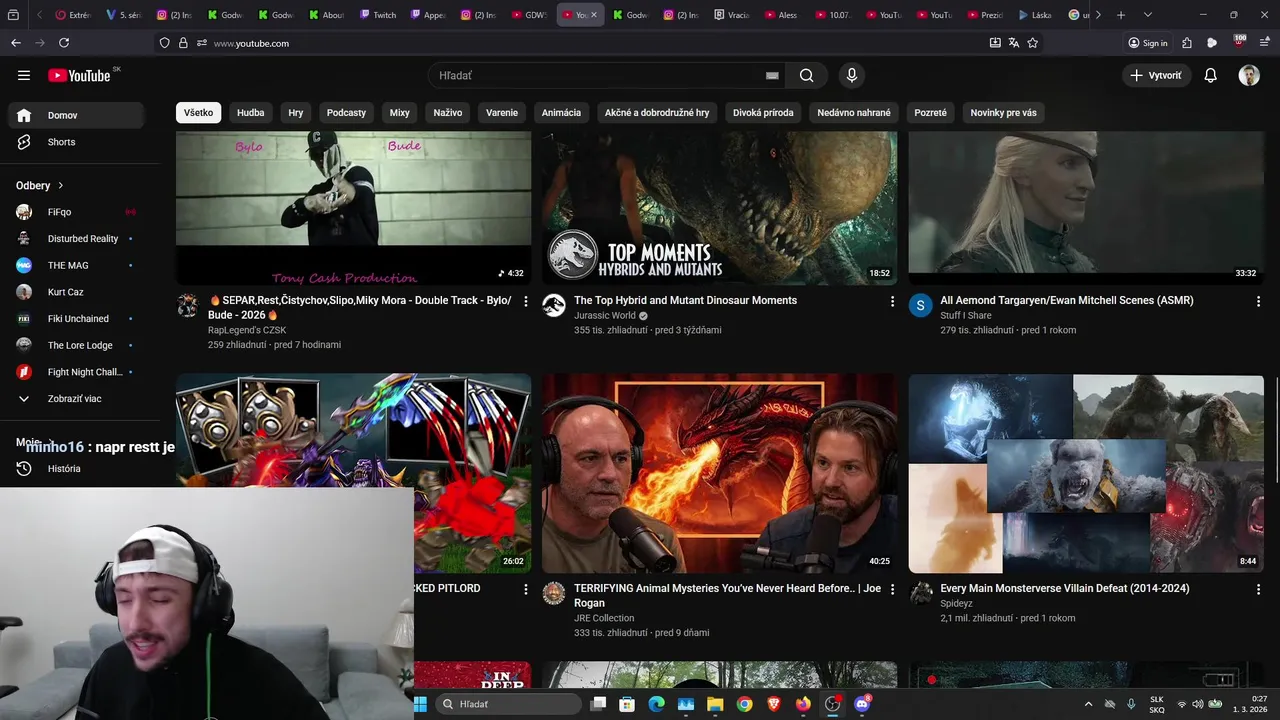Click the YouTube logo
This screenshot has height=720, width=1280.
79,75
